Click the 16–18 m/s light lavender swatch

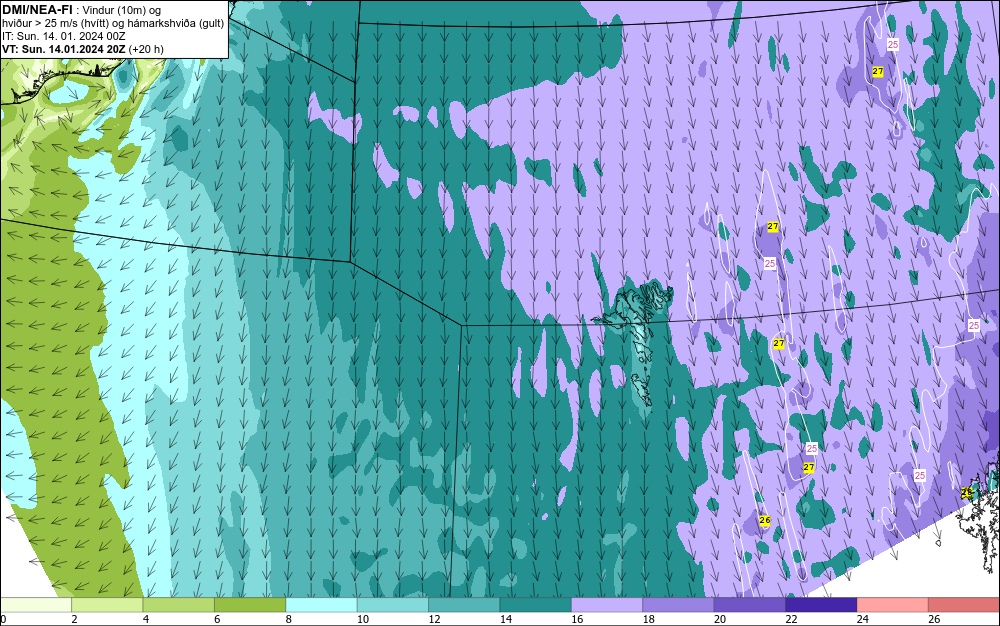tap(607, 605)
